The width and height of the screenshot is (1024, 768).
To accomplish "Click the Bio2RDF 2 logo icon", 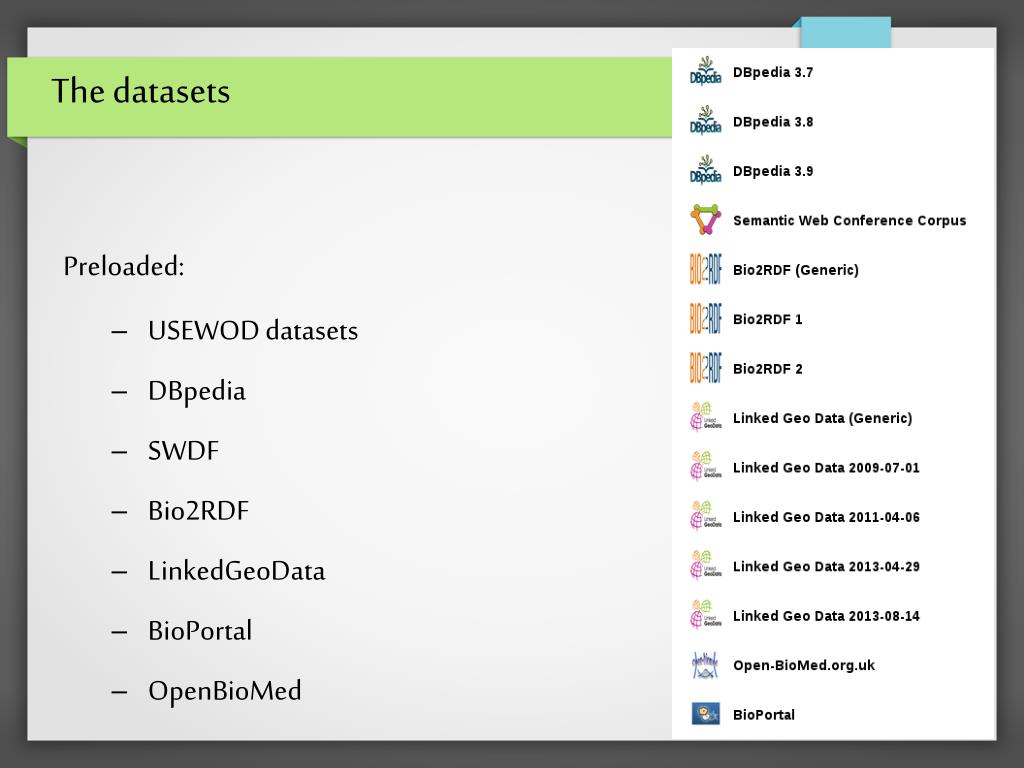I will pos(705,368).
